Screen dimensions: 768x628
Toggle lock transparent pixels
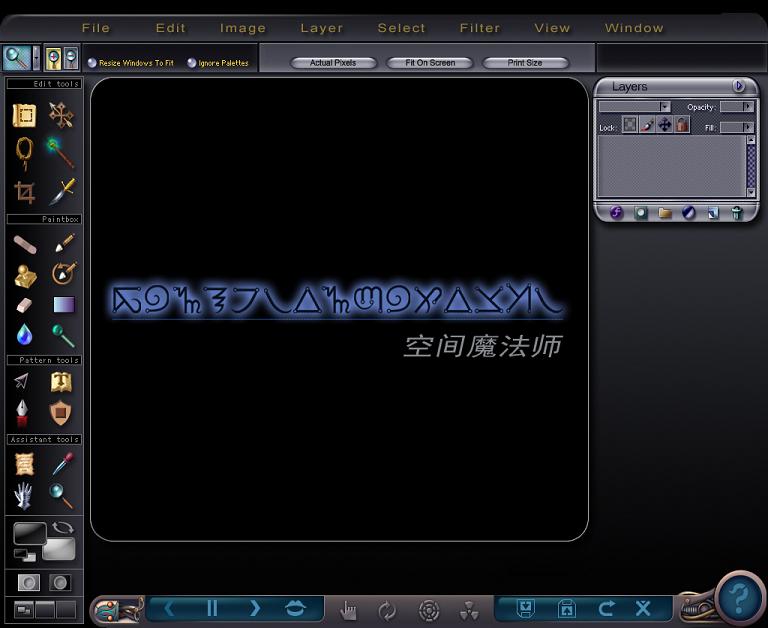pos(630,124)
